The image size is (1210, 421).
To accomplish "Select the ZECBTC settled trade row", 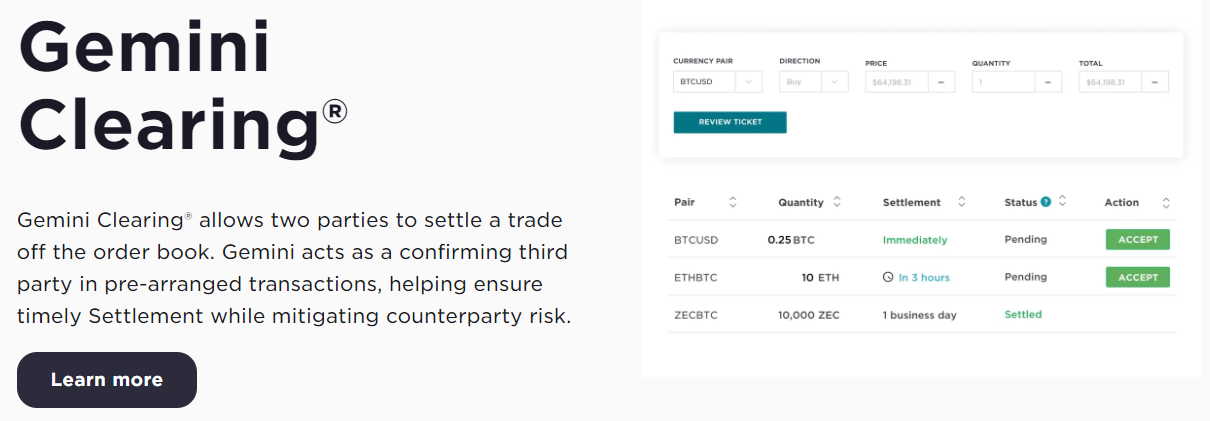I will 920,315.
